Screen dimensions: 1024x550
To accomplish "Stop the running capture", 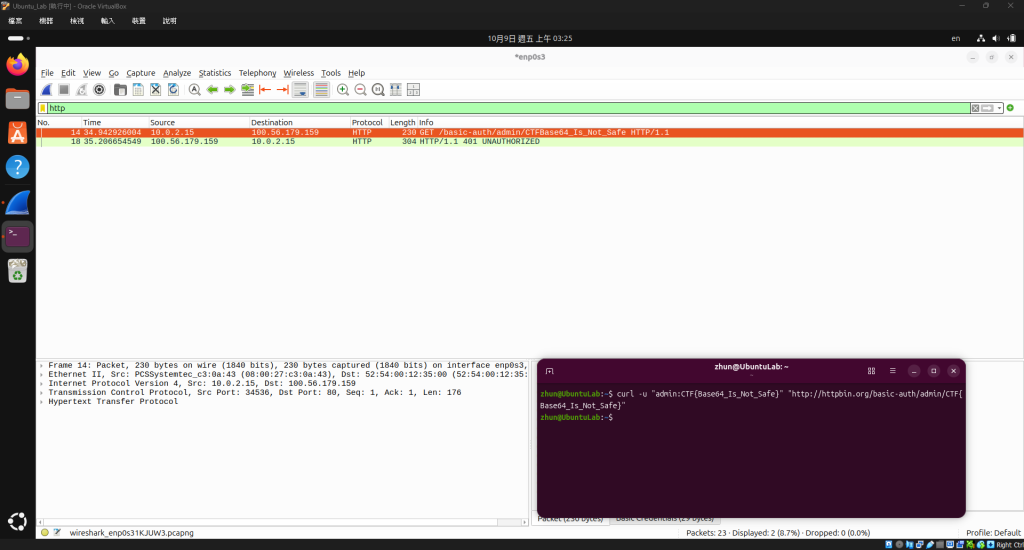I will click(64, 90).
